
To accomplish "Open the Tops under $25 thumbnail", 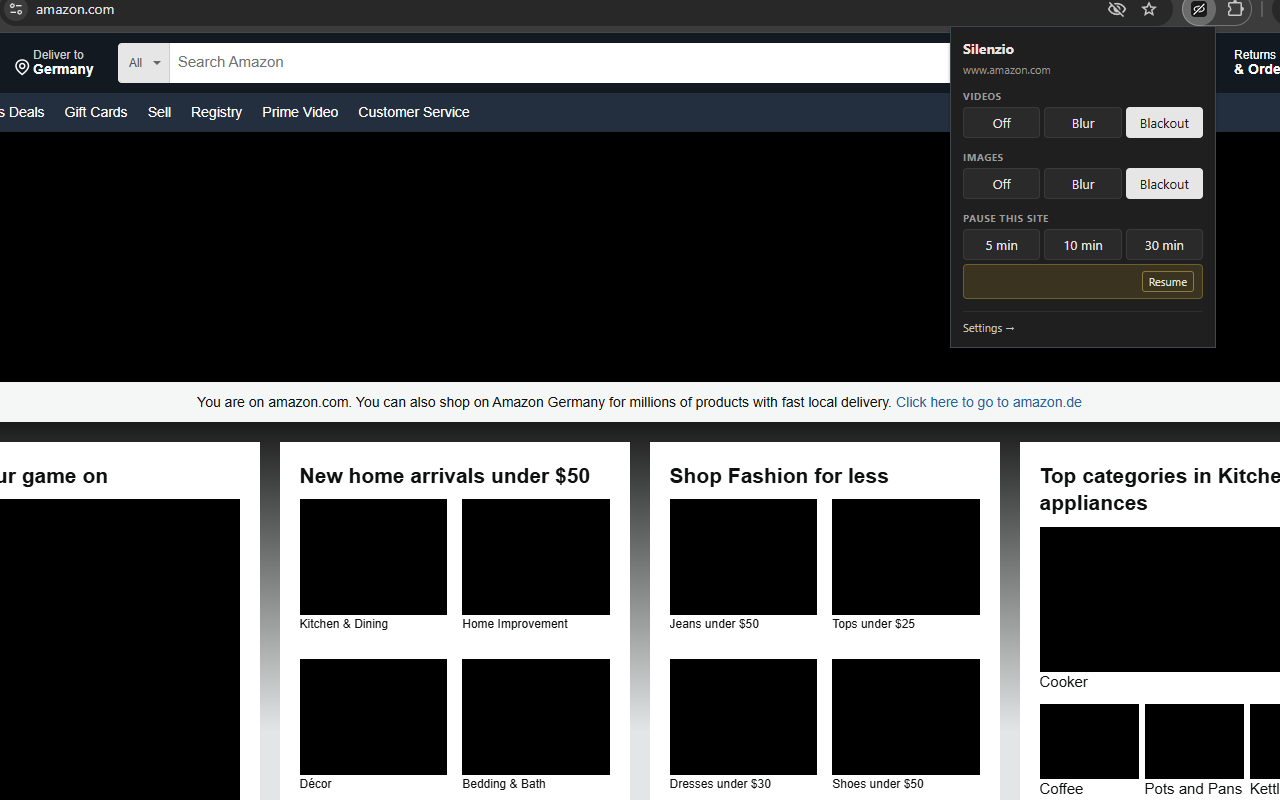I will pos(906,557).
